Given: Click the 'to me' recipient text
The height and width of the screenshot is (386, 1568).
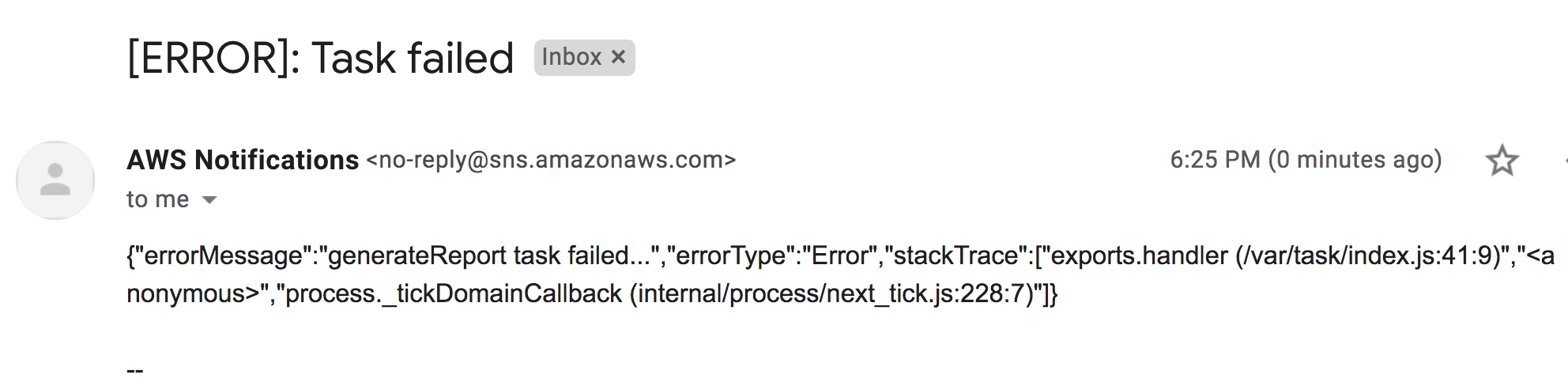Looking at the screenshot, I should 158,199.
